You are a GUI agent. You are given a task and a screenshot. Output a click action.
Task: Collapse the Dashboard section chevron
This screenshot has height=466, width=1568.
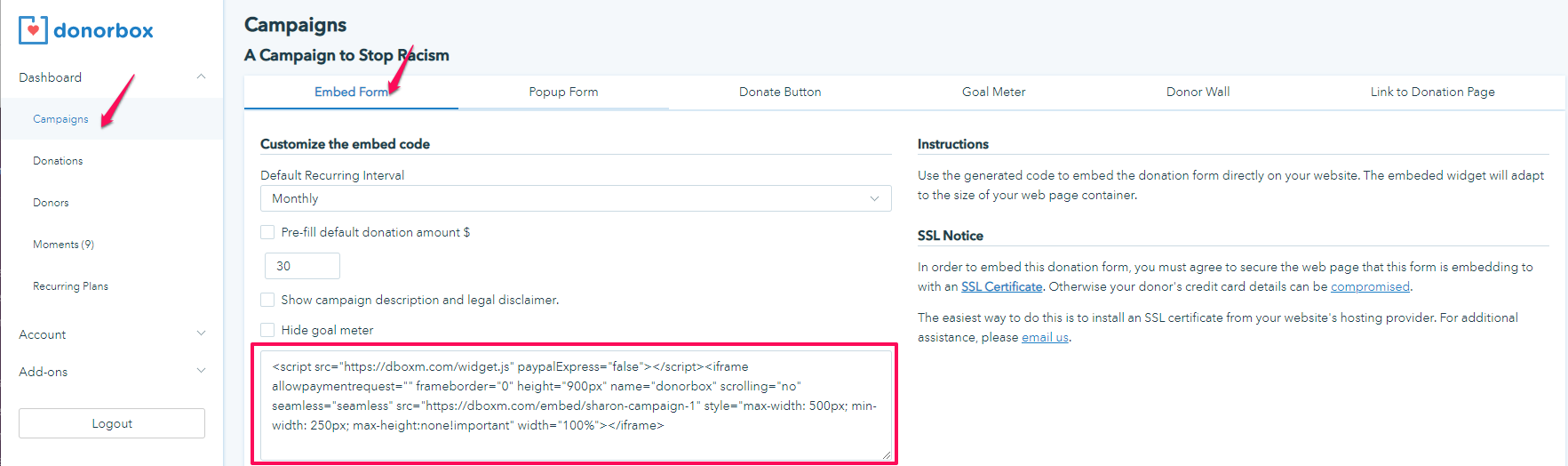pos(201,77)
